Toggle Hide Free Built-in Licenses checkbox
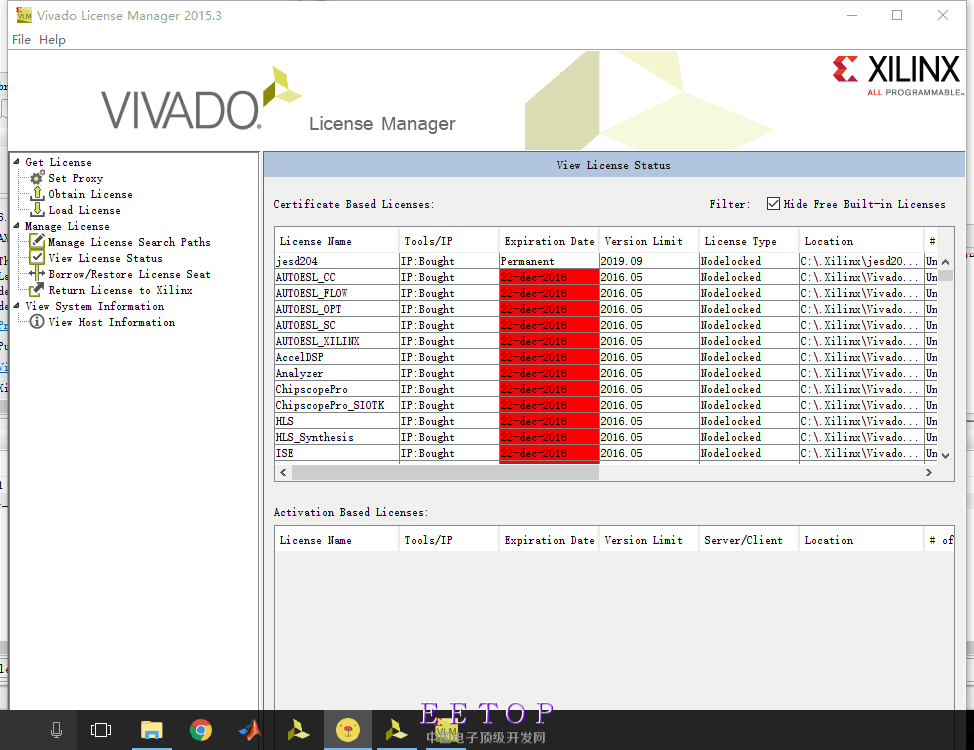Screen dimensions: 974x750 click(x=773, y=204)
